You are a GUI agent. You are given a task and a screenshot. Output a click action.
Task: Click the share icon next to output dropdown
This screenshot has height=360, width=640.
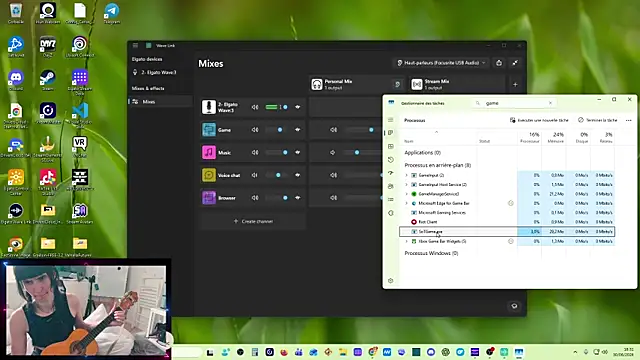click(x=499, y=63)
